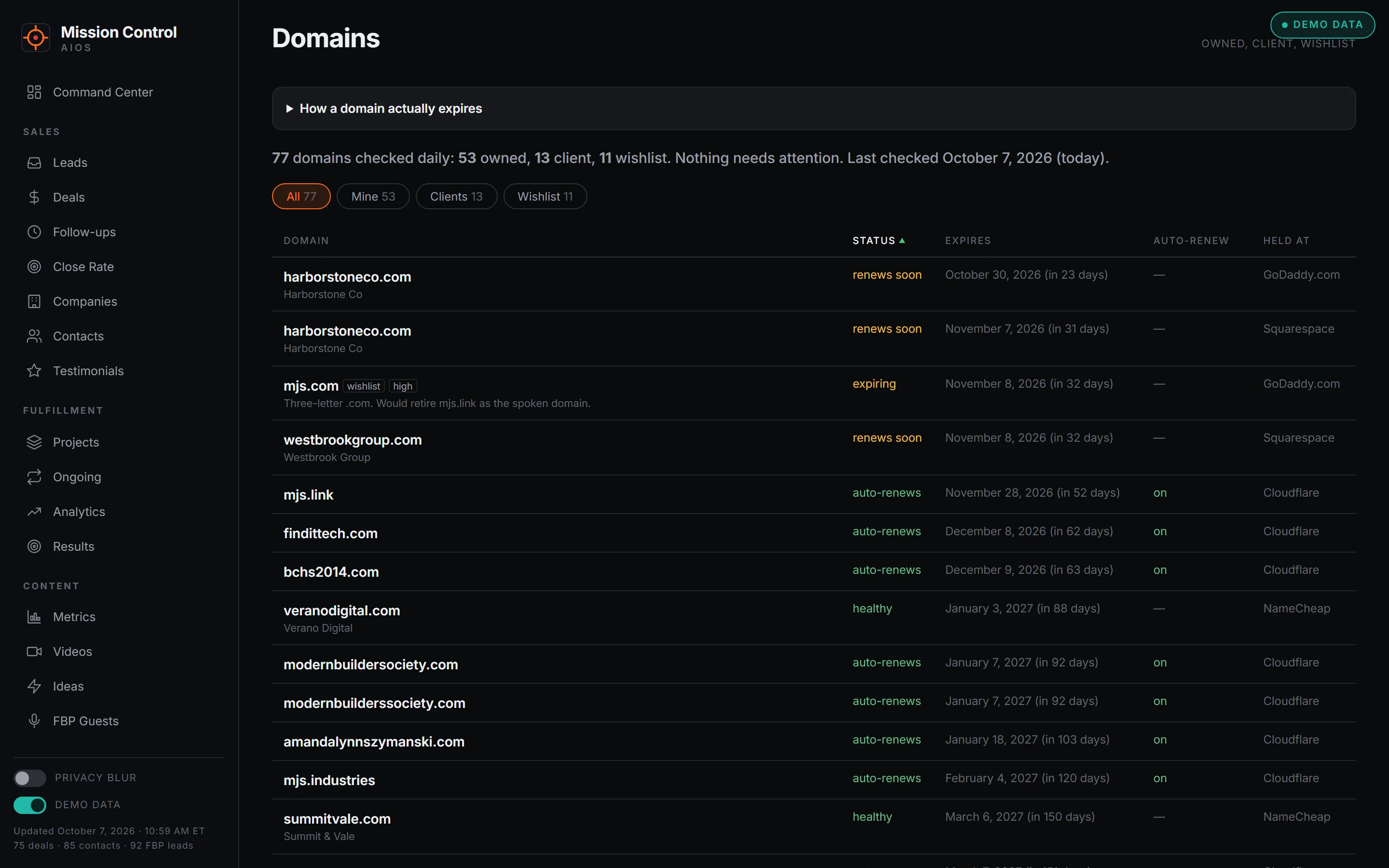Open Command Center grid icon
Viewport: 1389px width, 868px height.
click(34, 93)
